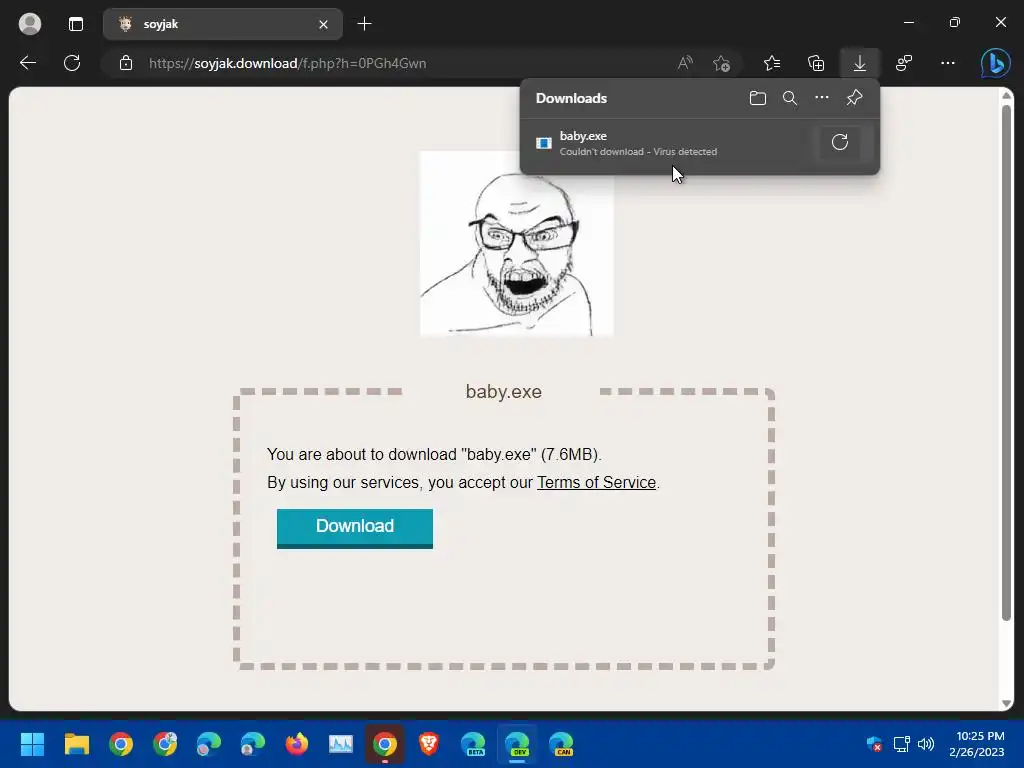
Task: Open a new tab with plus button
Action: click(364, 24)
